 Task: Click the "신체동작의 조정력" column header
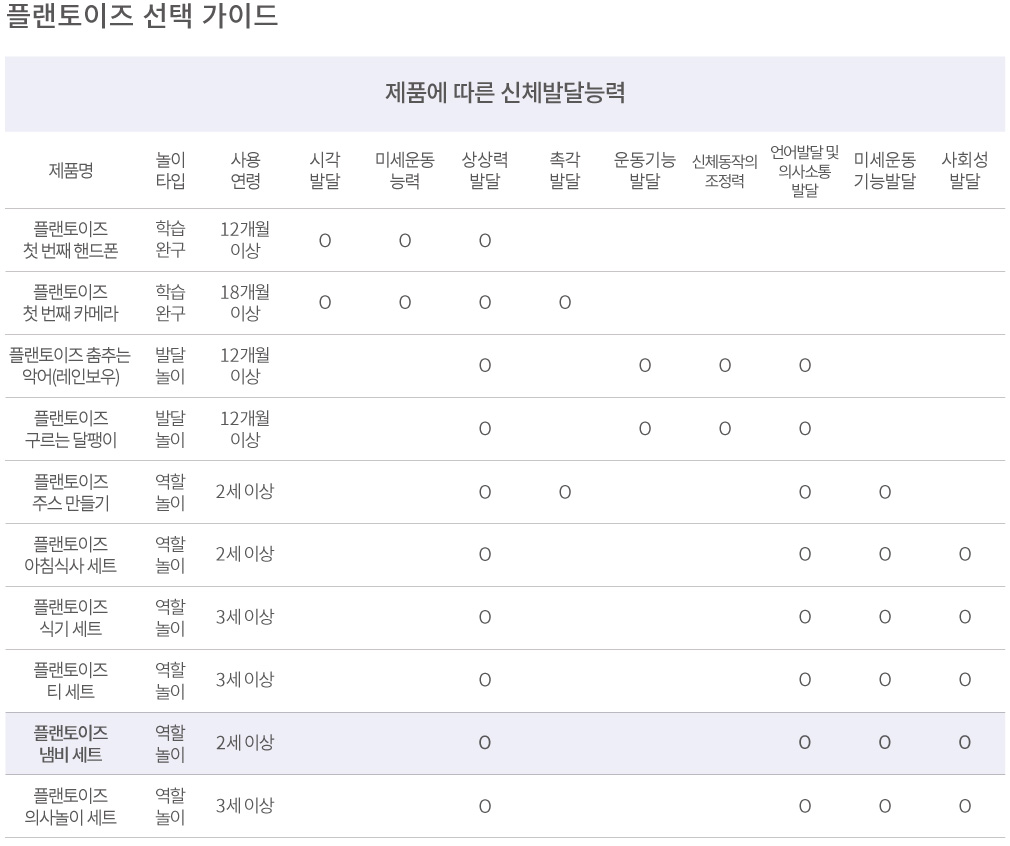click(x=725, y=171)
